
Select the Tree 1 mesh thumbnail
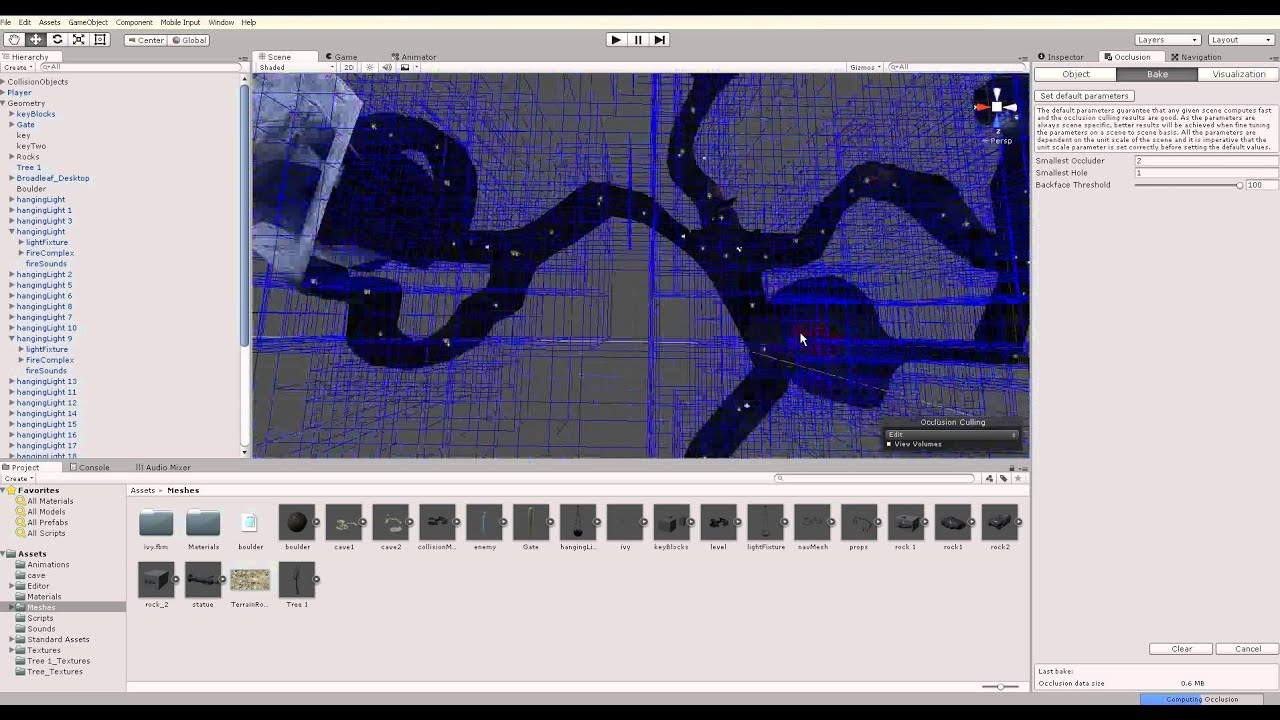(x=297, y=580)
